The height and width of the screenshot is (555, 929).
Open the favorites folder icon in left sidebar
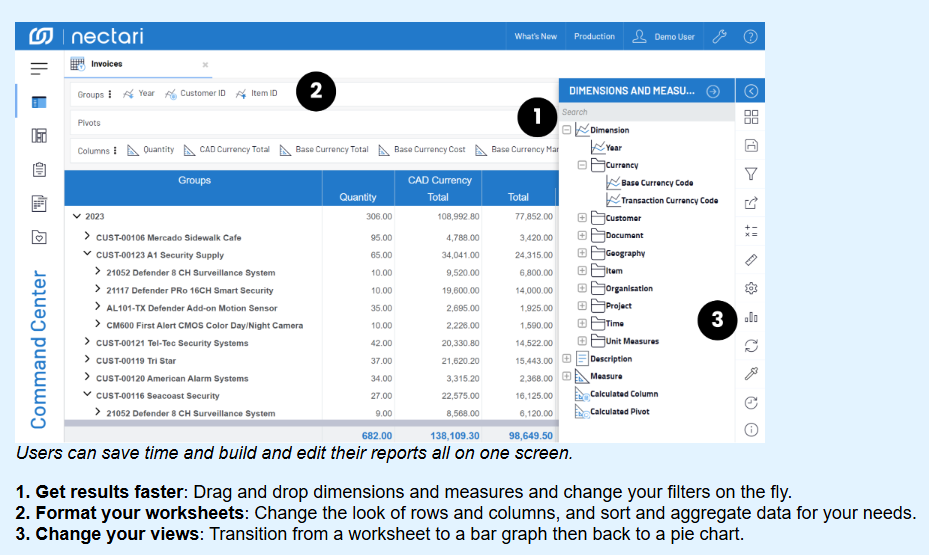click(x=39, y=238)
